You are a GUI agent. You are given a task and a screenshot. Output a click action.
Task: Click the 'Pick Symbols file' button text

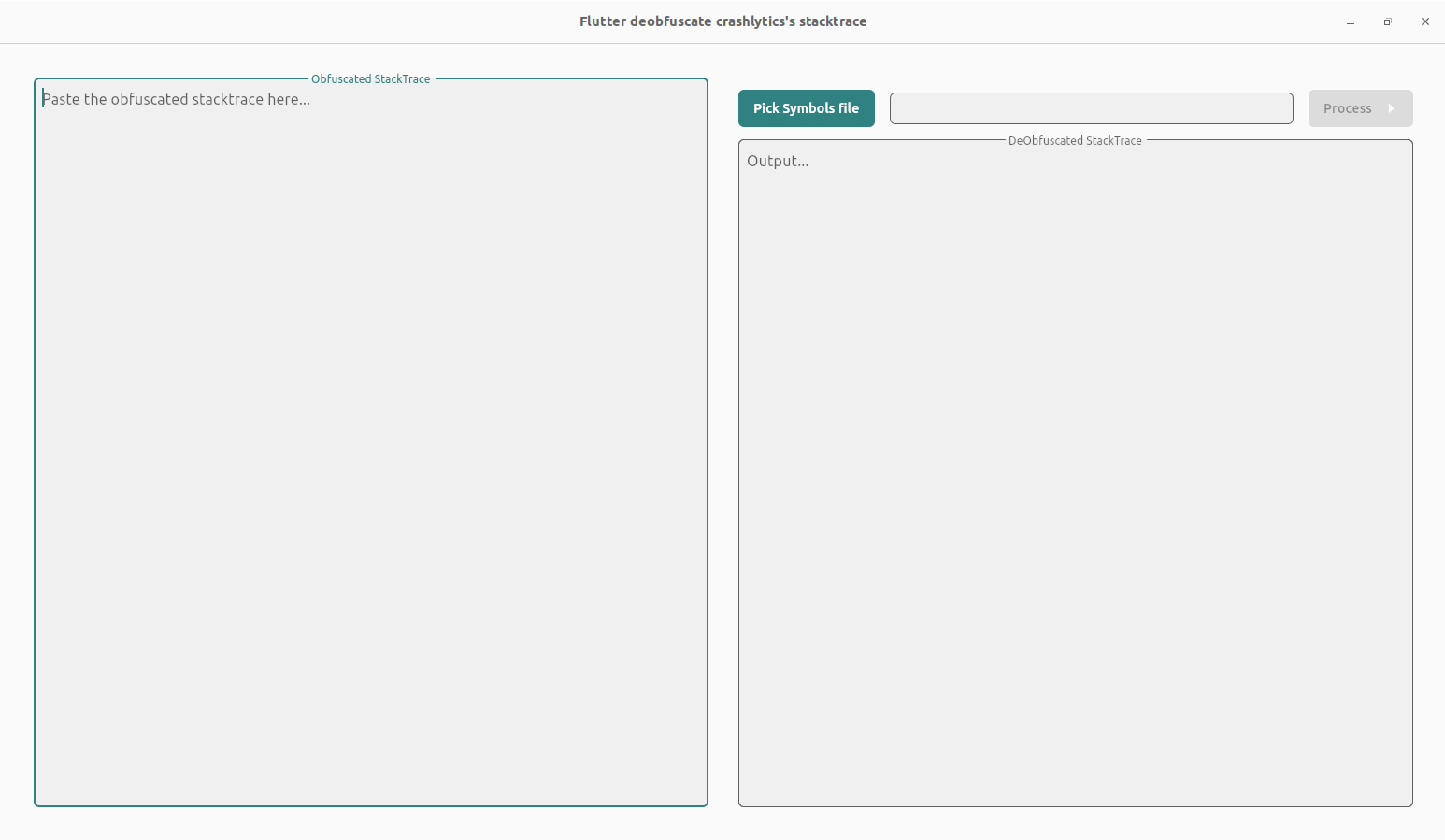806,108
